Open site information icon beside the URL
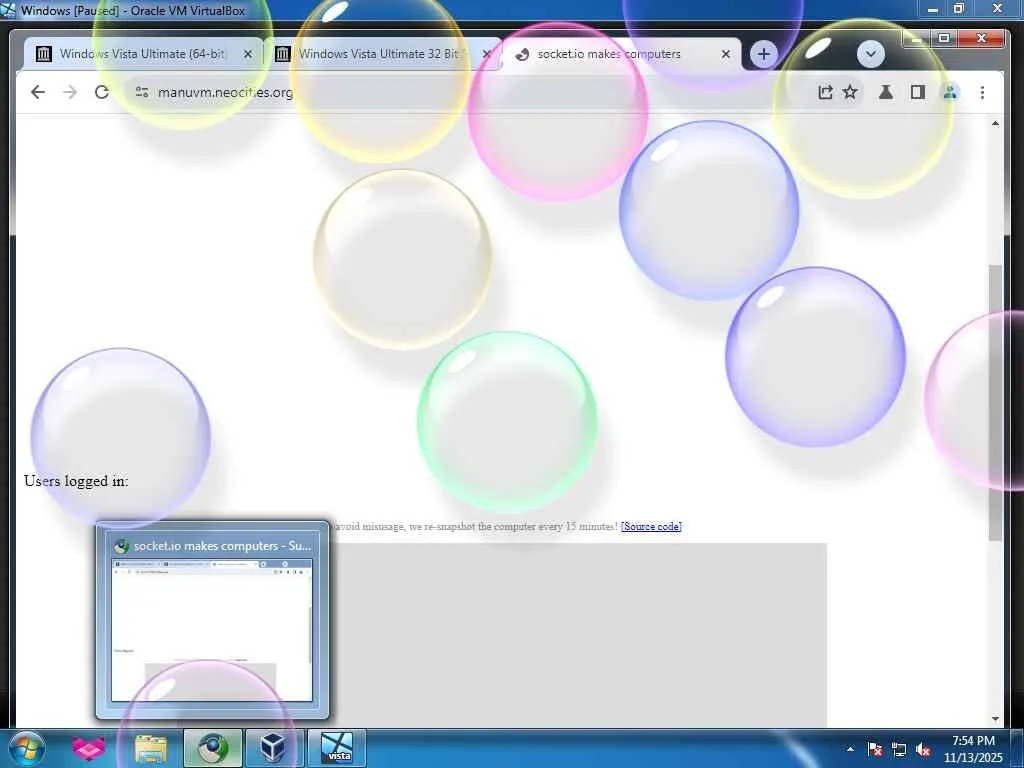 coord(142,92)
